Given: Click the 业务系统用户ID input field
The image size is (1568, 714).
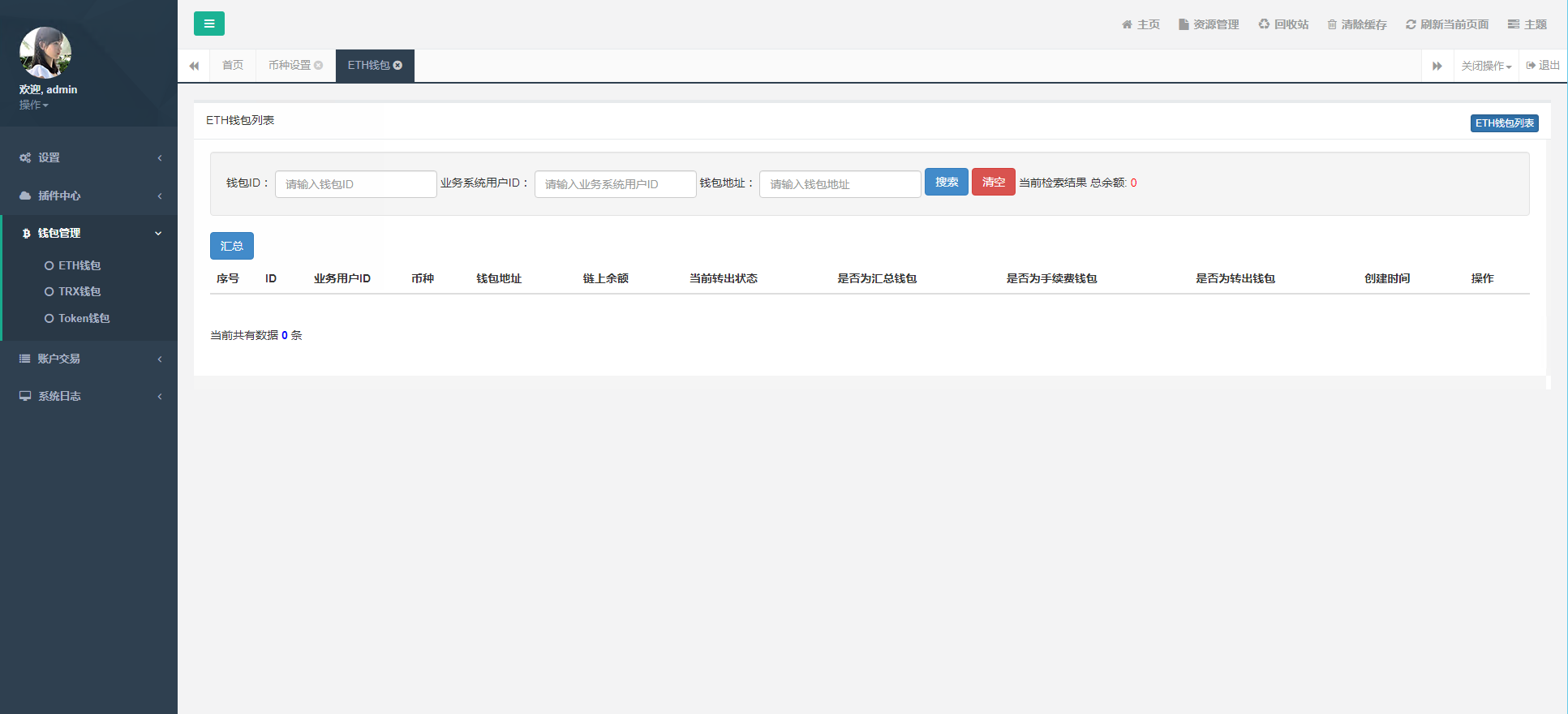Looking at the screenshot, I should tap(616, 184).
